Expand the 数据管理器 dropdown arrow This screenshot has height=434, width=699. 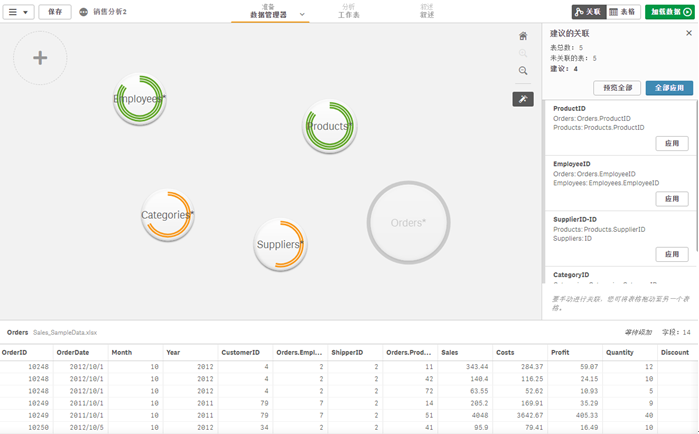[302, 14]
